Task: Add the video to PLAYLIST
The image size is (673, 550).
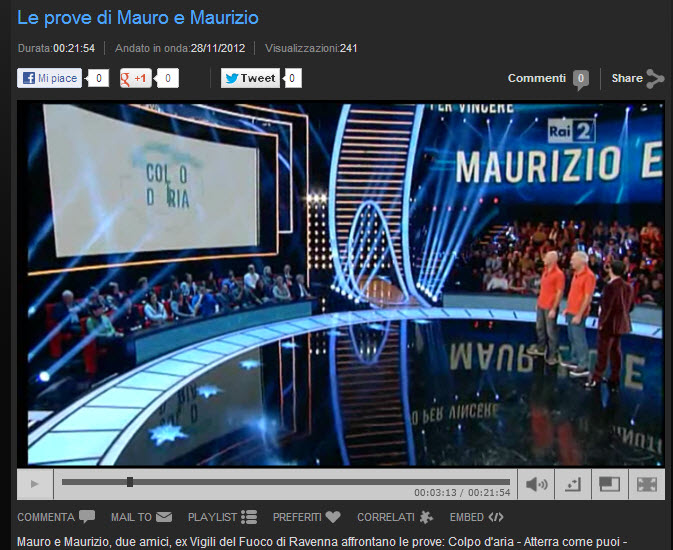Action: coord(222,517)
